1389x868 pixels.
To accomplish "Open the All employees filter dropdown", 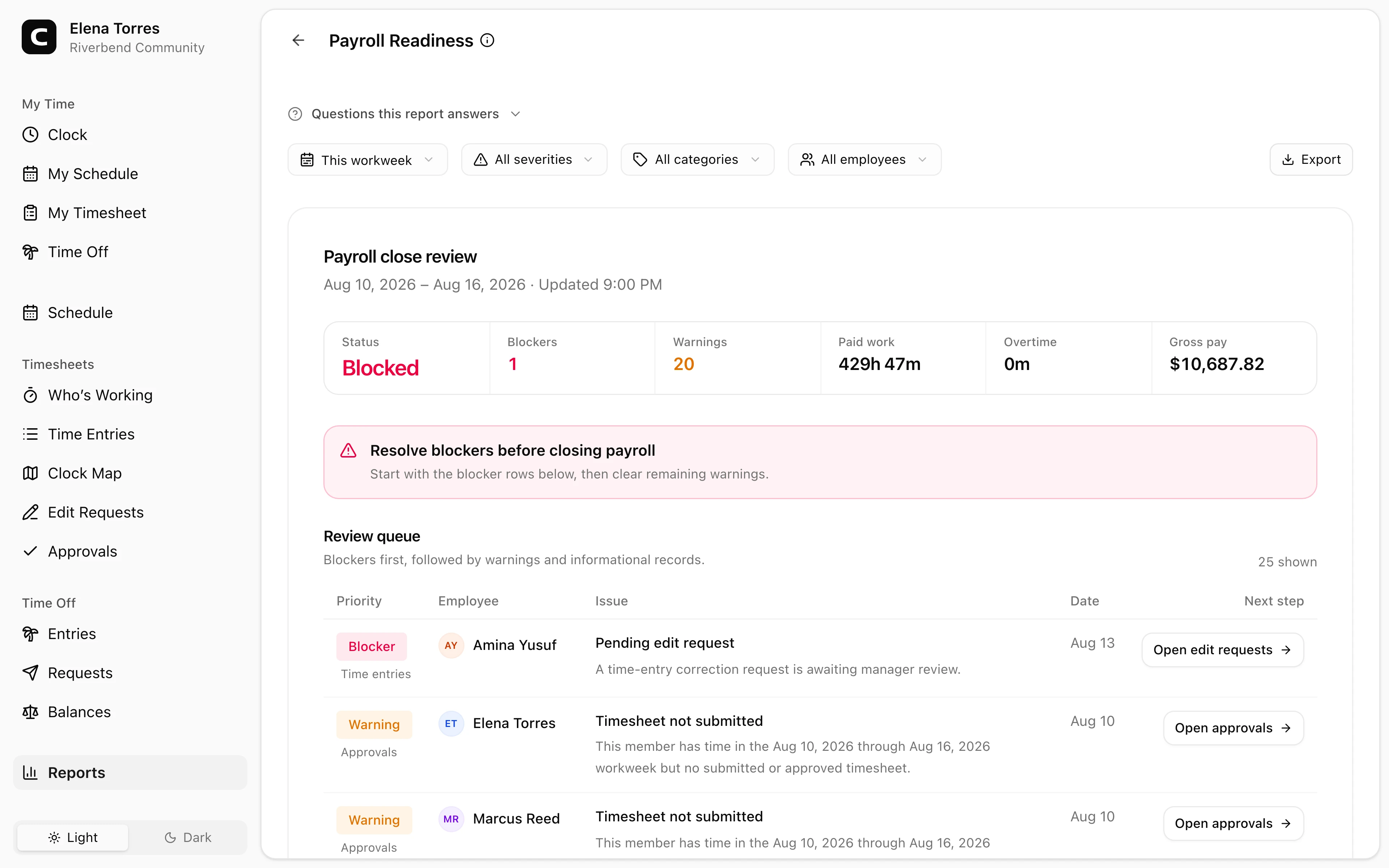I will tap(865, 160).
